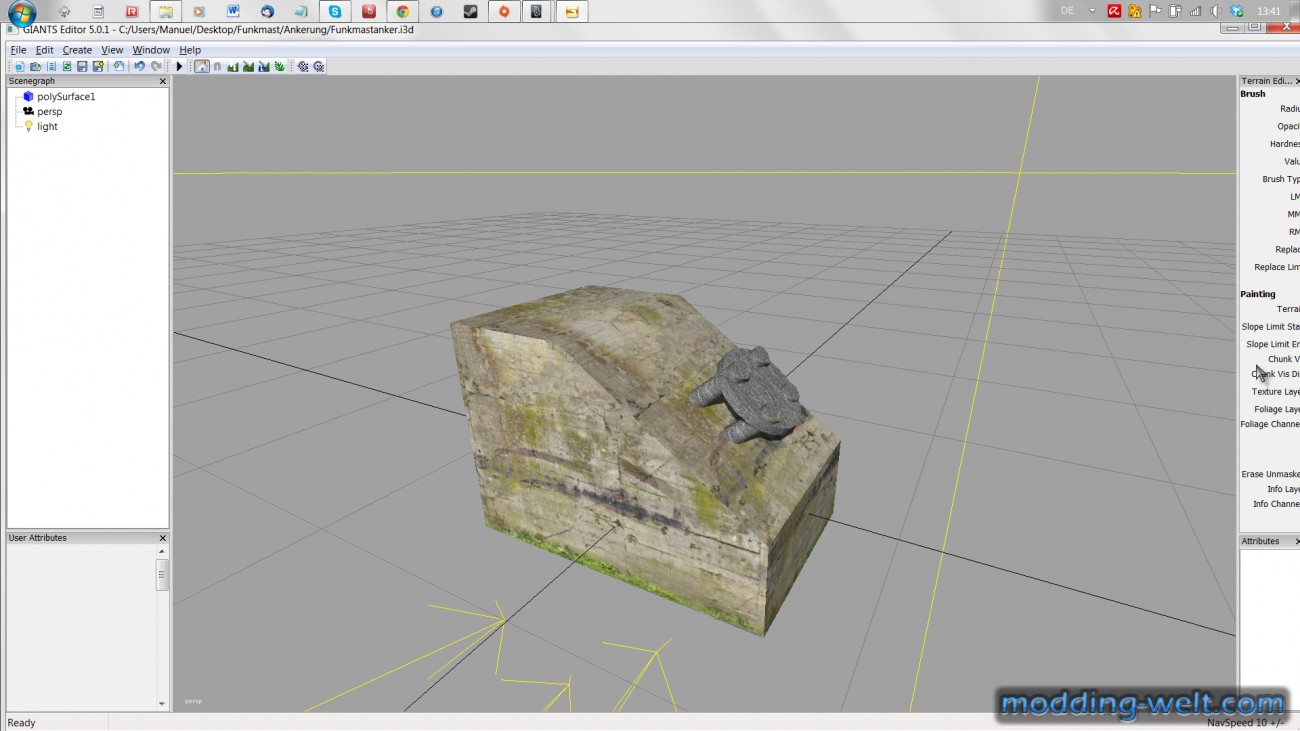The image size is (1300, 731).
Task: Click the blue cube icon beside polySurface1
Action: [x=29, y=97]
